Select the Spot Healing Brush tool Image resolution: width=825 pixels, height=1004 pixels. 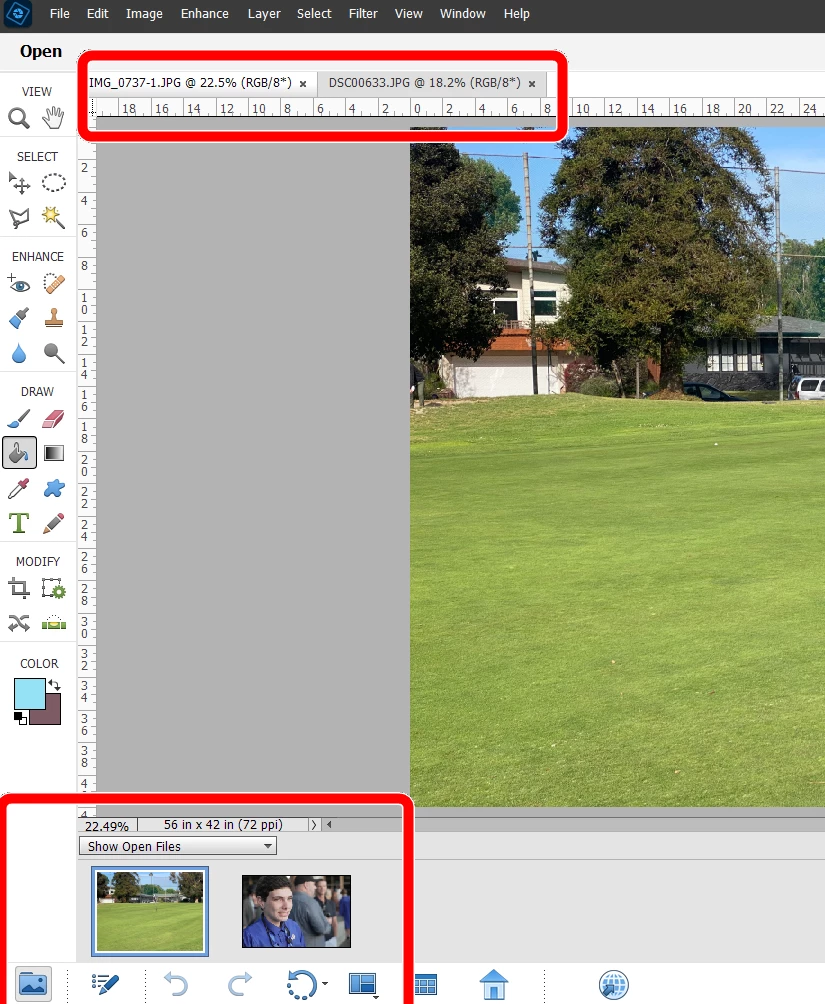(53, 283)
